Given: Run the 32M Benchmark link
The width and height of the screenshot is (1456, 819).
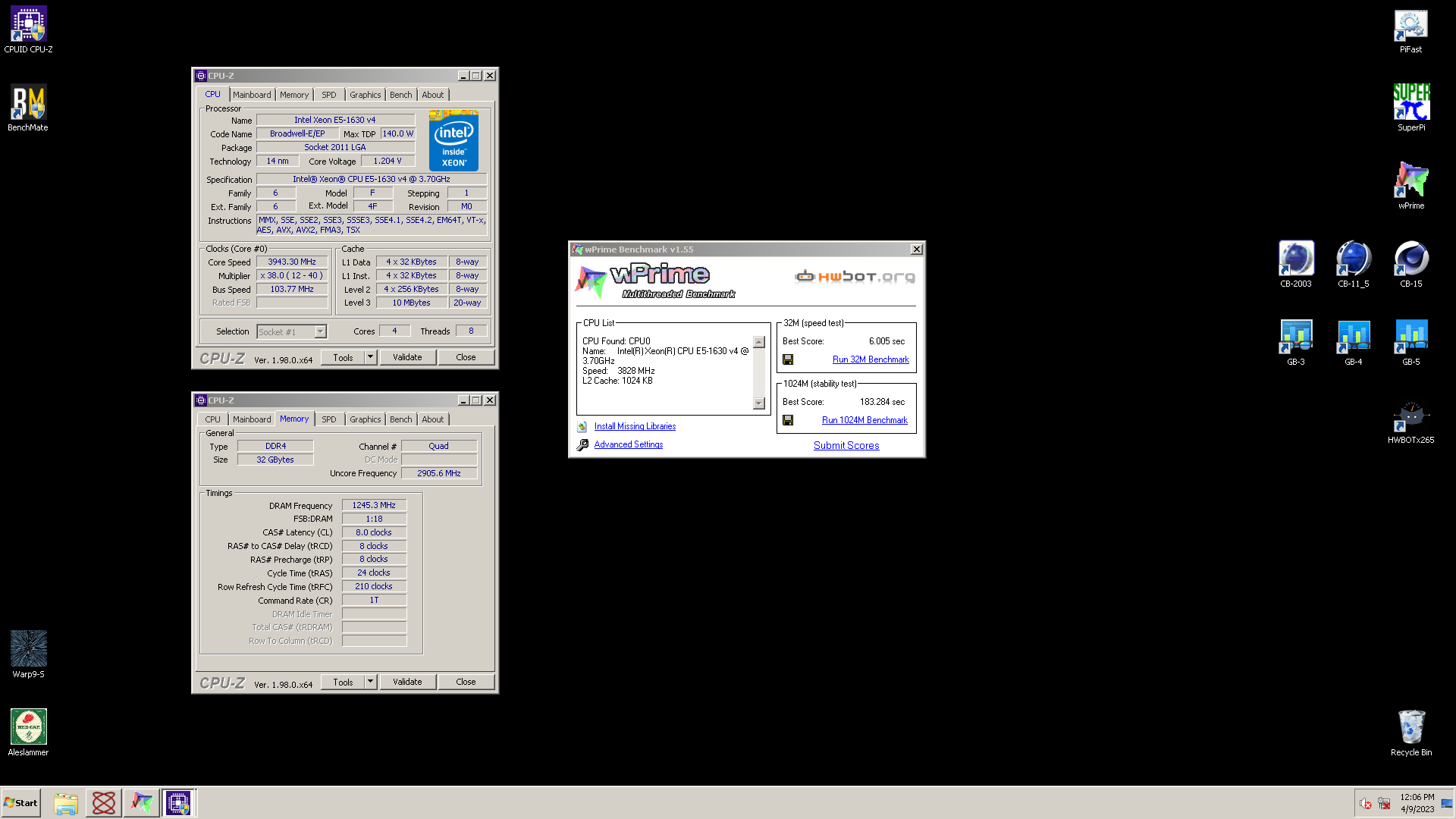Looking at the screenshot, I should coord(871,359).
